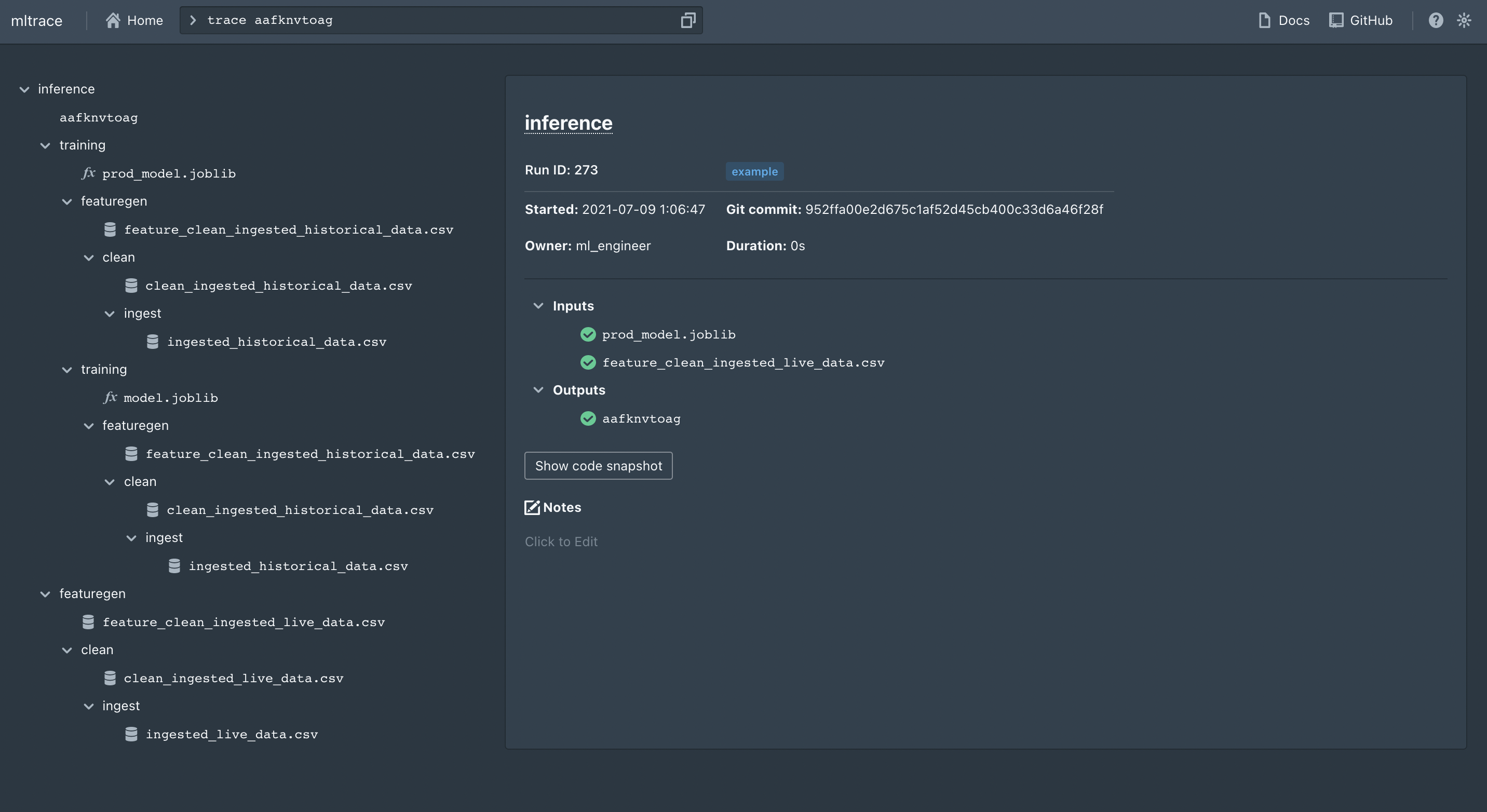Viewport: 1487px width, 812px height.
Task: Click Notes edit pencil icon
Action: pyautogui.click(x=532, y=508)
